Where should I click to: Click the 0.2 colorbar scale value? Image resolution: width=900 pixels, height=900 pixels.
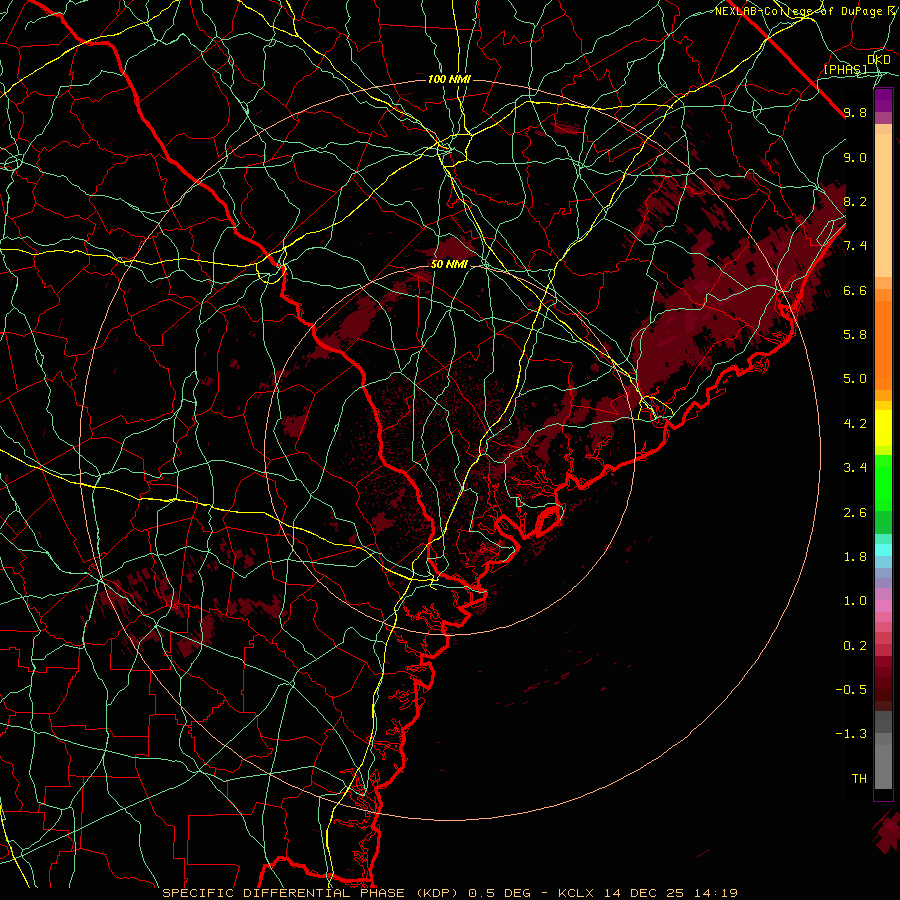coord(855,646)
